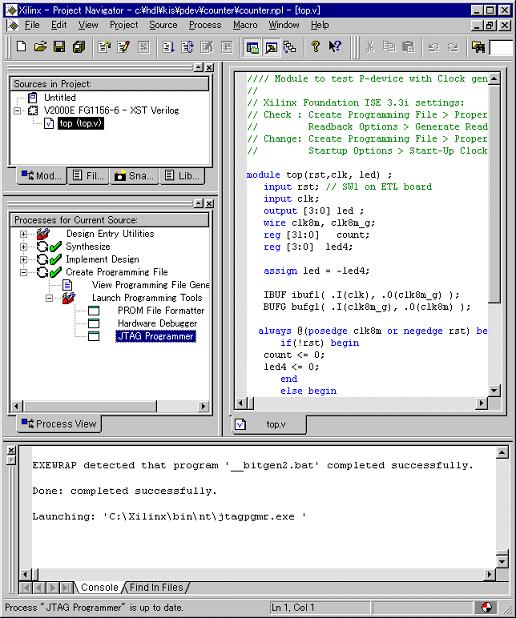The width and height of the screenshot is (516, 618).
Task: Collapse the Create Programming File node
Action: [x=24, y=272]
